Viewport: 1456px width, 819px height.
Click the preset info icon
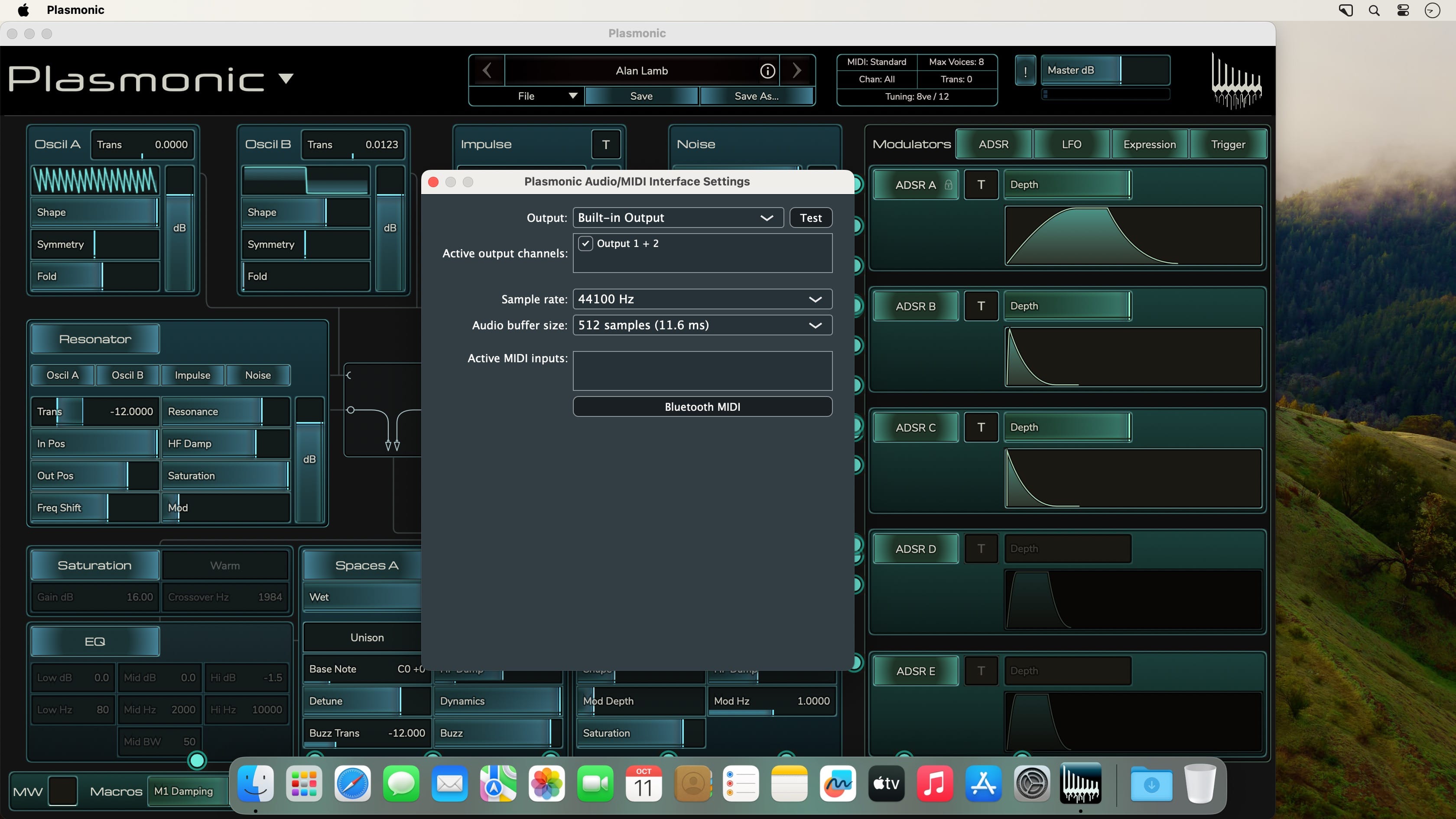coord(767,71)
